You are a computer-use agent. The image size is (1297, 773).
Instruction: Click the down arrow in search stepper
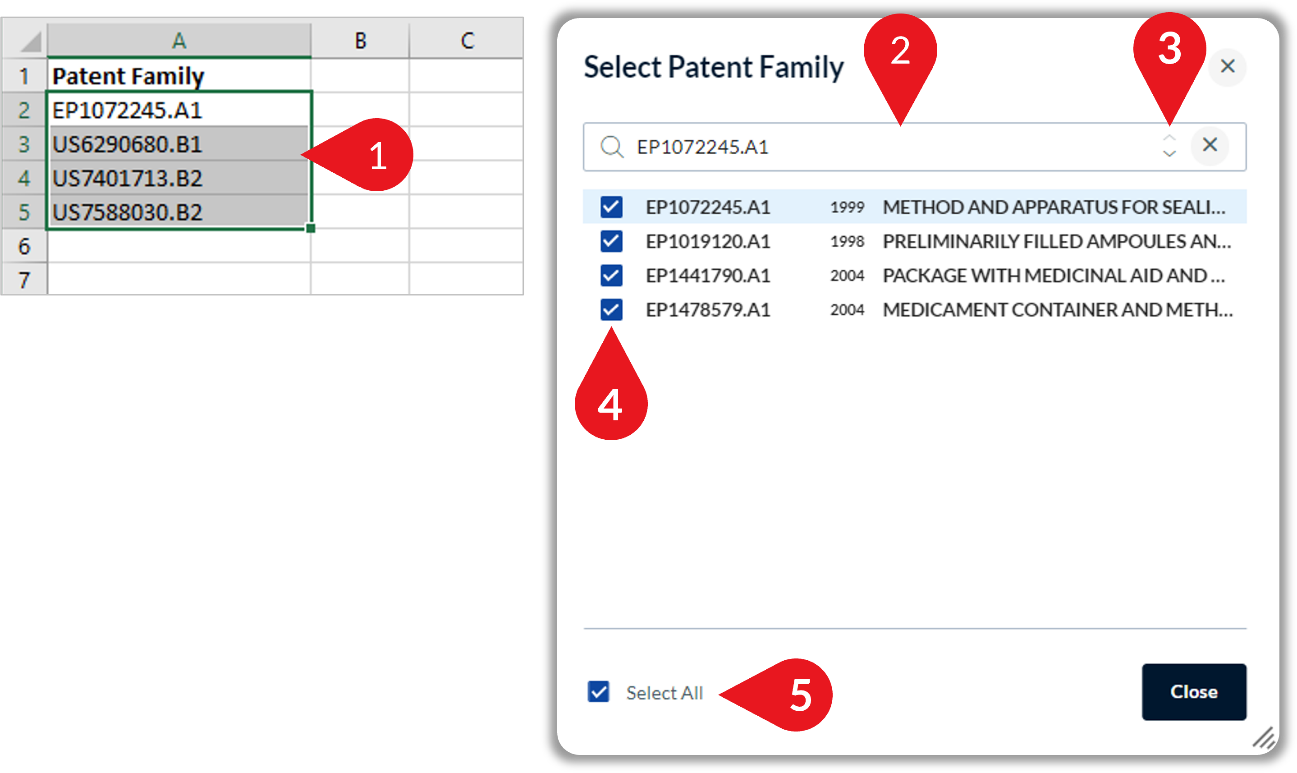[x=1169, y=154]
